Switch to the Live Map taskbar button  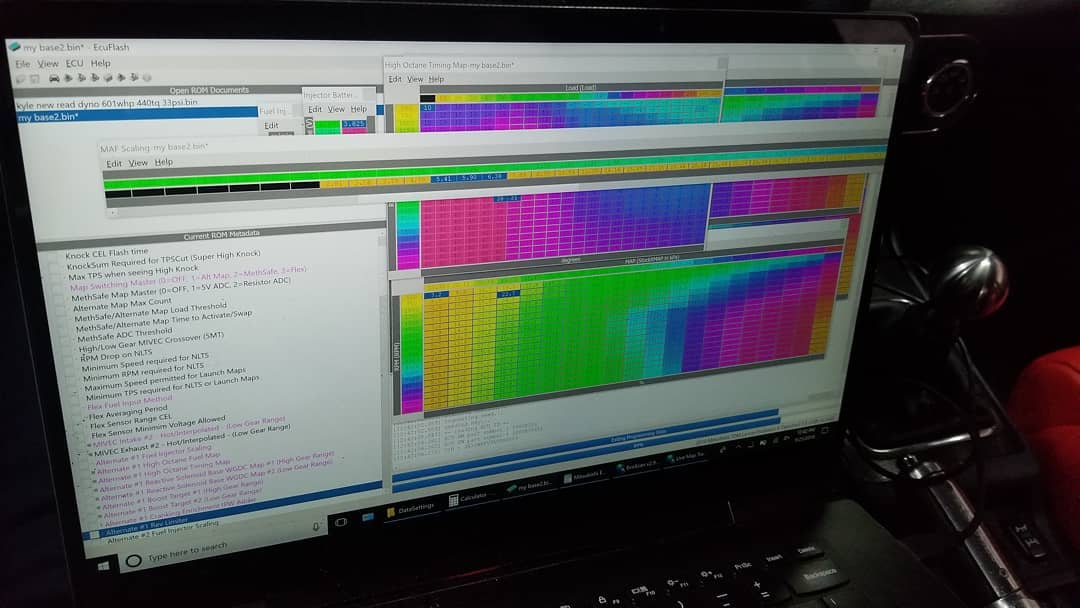[x=686, y=457]
